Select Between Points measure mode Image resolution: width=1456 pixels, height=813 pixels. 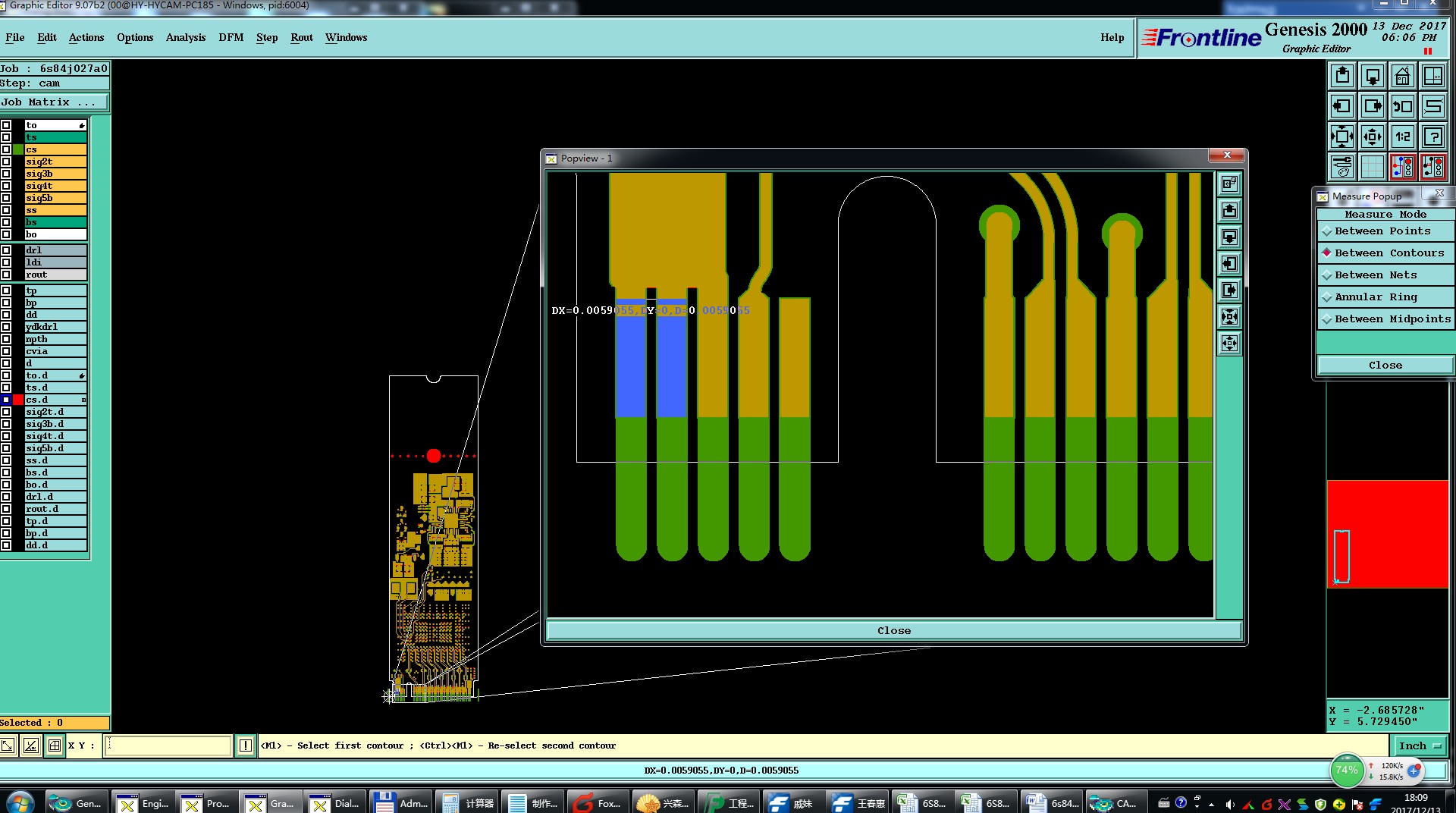pyautogui.click(x=1385, y=231)
